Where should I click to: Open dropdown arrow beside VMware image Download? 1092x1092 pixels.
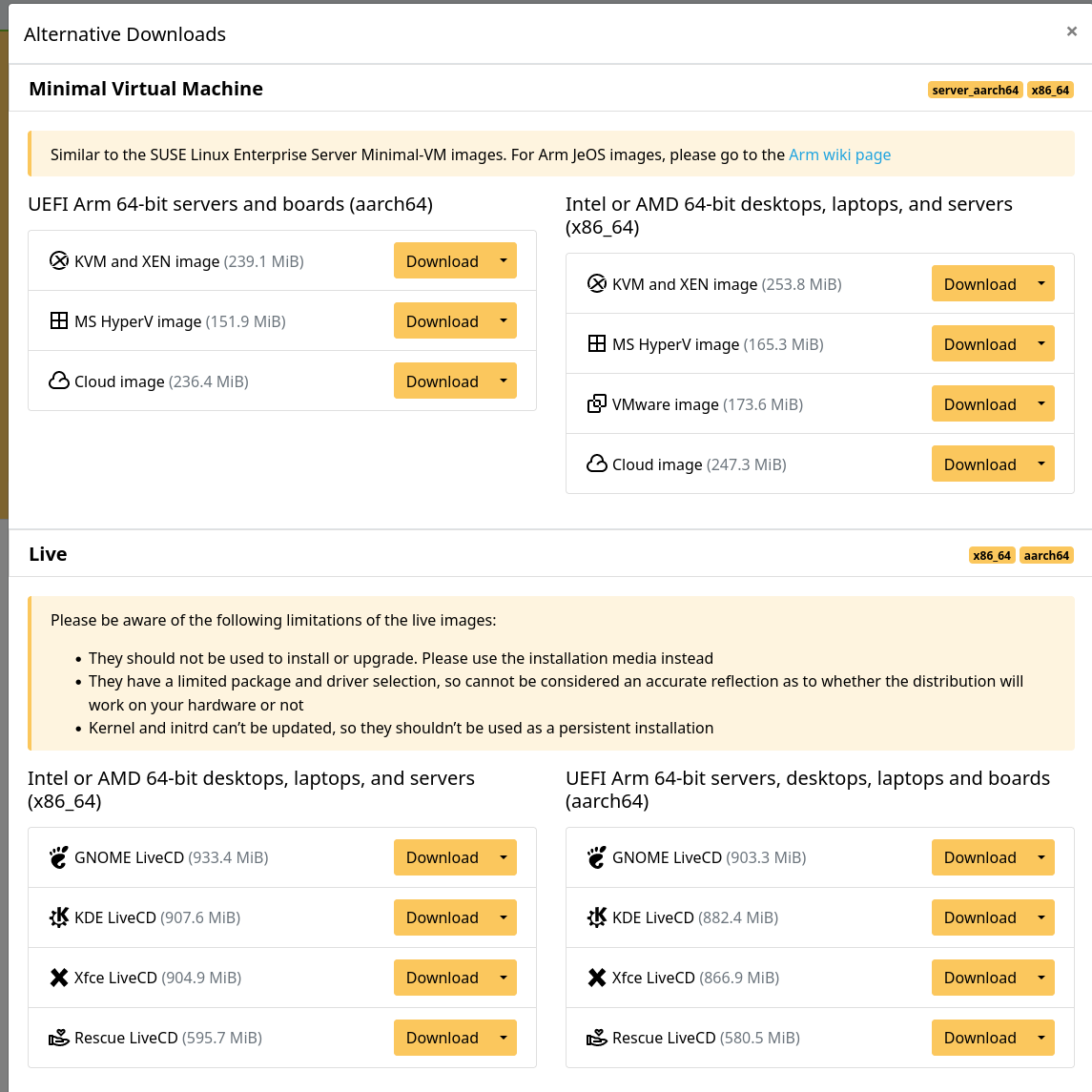[1041, 404]
